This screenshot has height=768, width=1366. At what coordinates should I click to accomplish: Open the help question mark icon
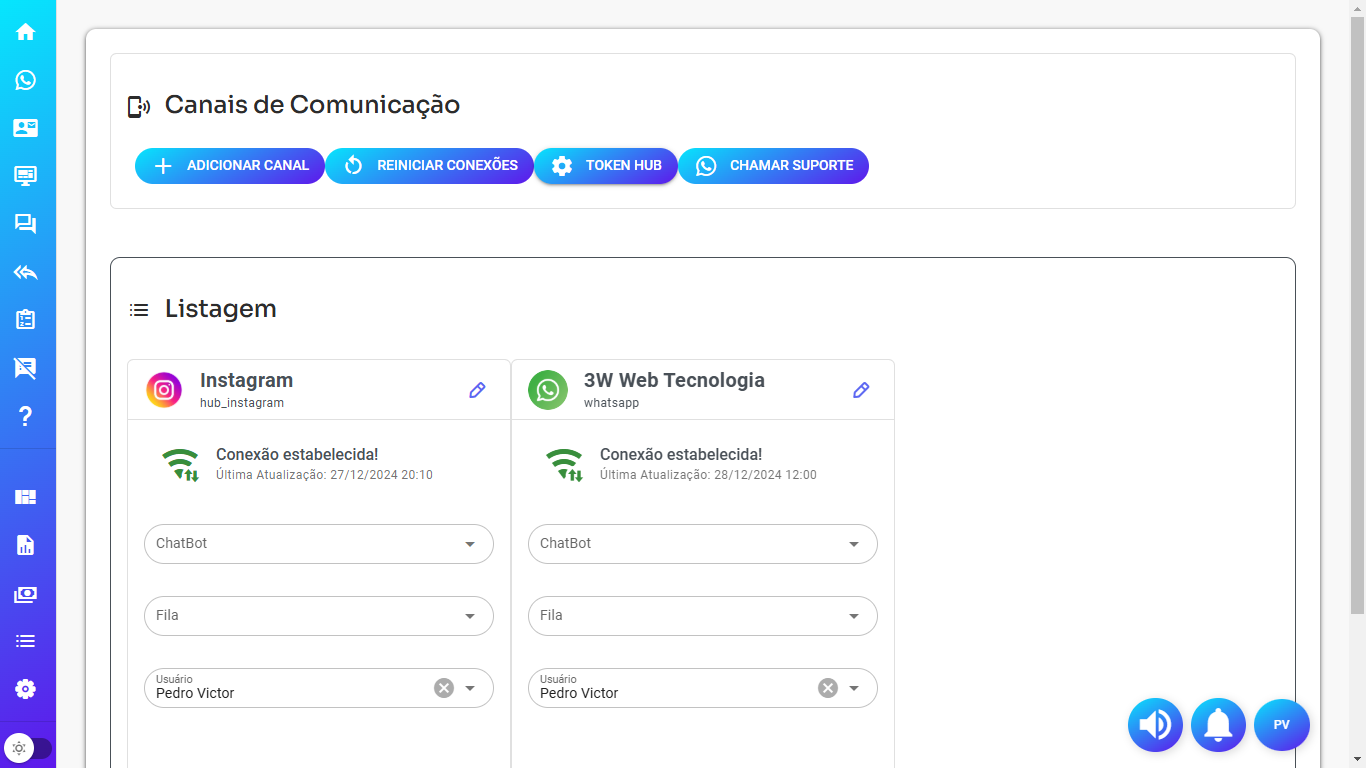(x=26, y=416)
